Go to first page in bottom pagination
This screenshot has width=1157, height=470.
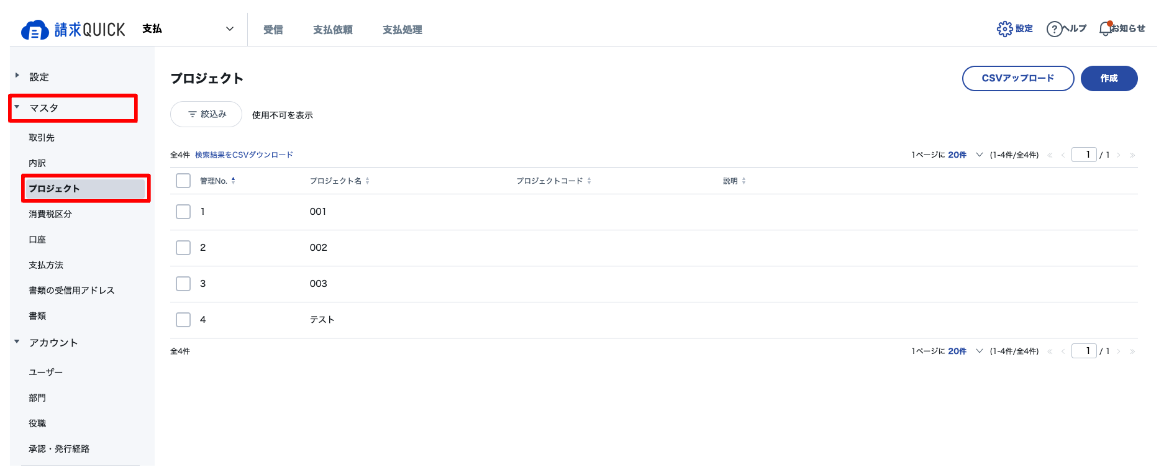click(x=1049, y=352)
